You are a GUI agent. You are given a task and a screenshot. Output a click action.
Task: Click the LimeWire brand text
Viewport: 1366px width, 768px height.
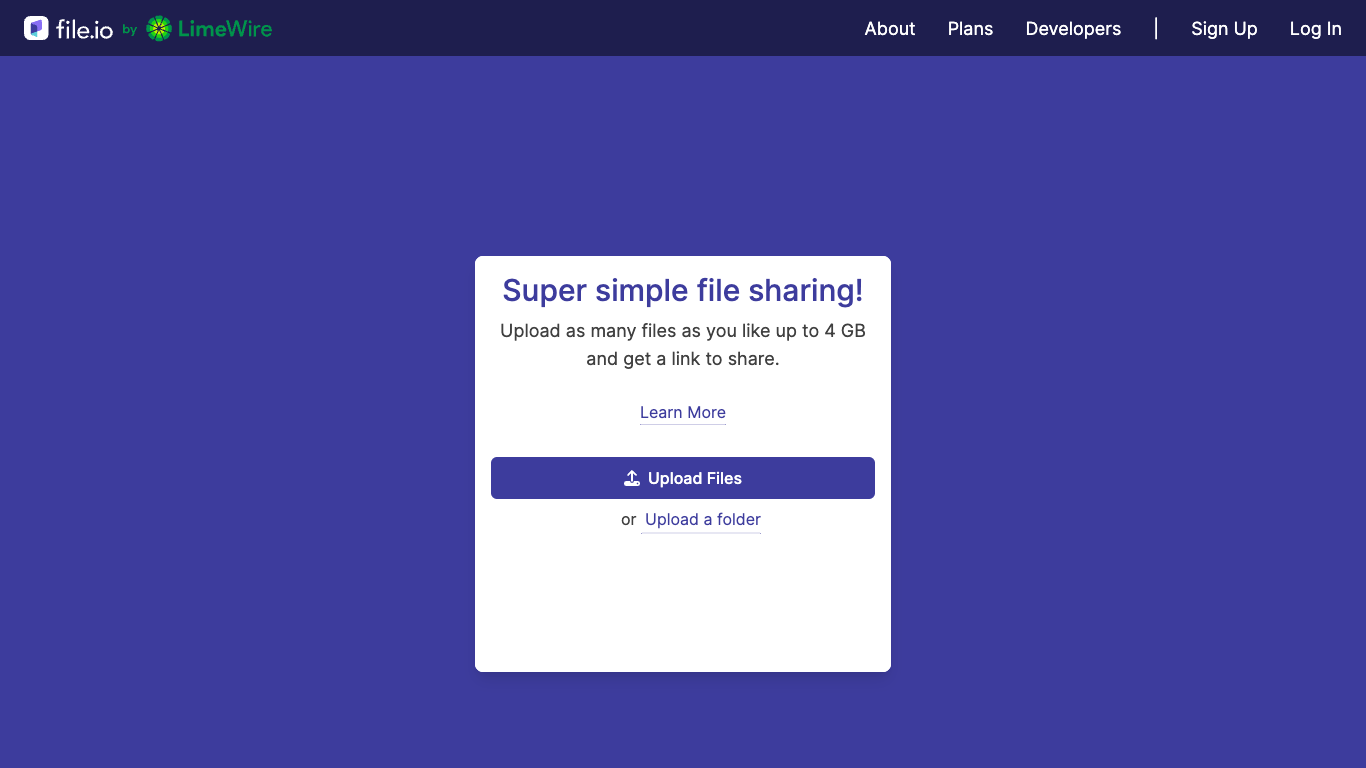225,29
